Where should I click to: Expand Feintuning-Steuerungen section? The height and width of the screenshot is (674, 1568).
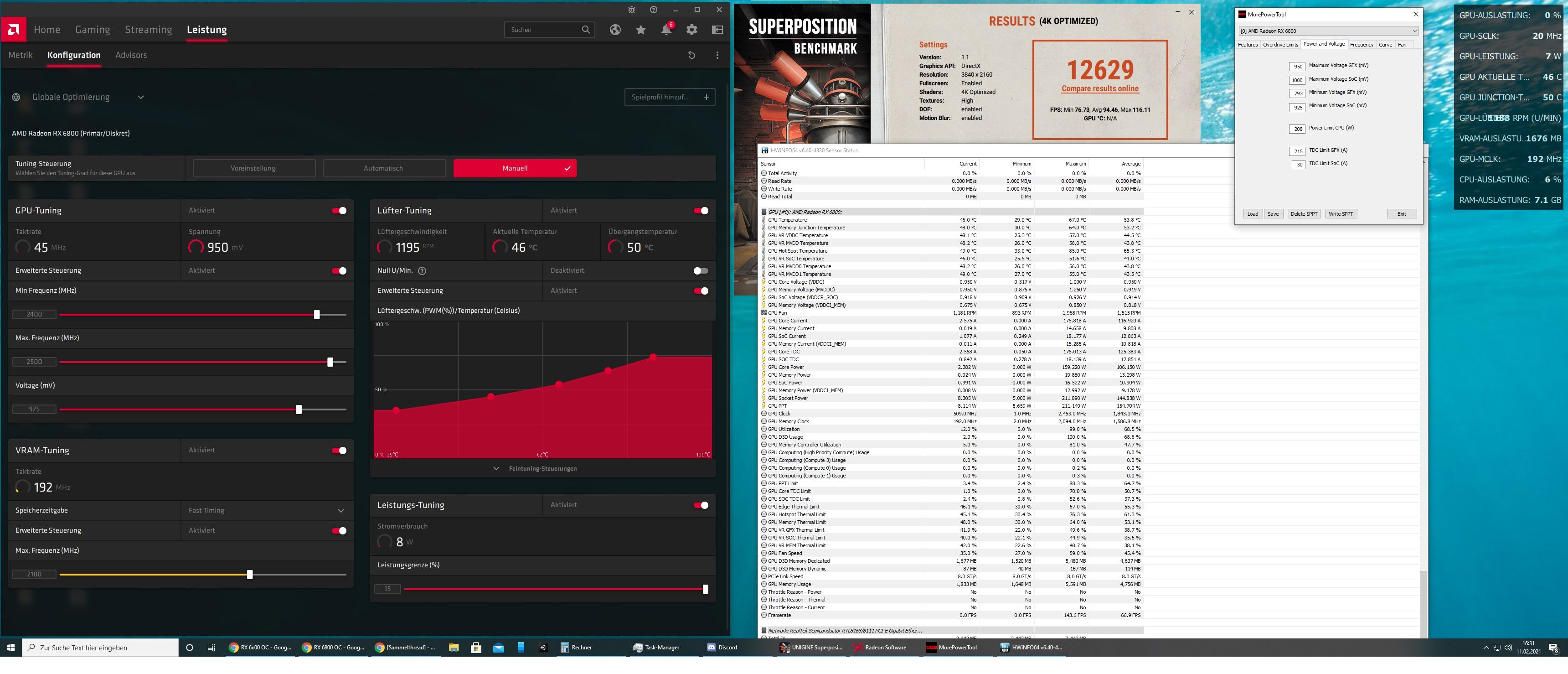[x=535, y=468]
